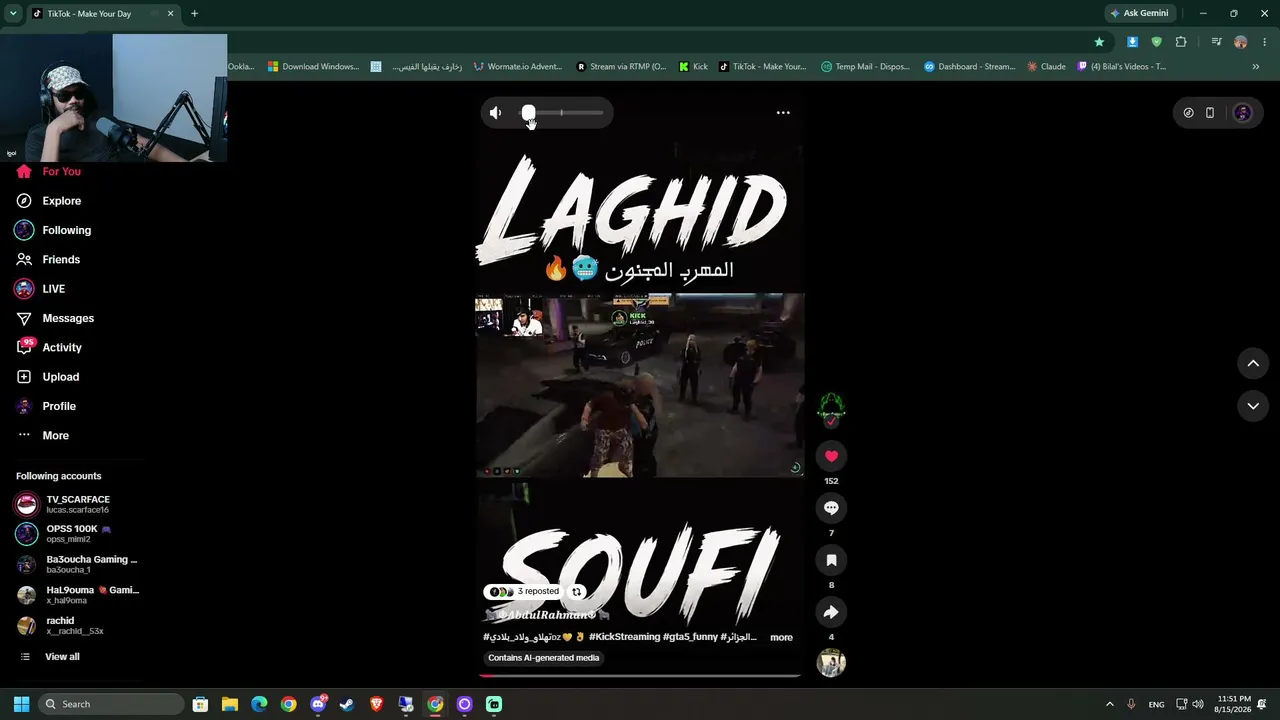Click the phone app icon at top right

point(1210,113)
